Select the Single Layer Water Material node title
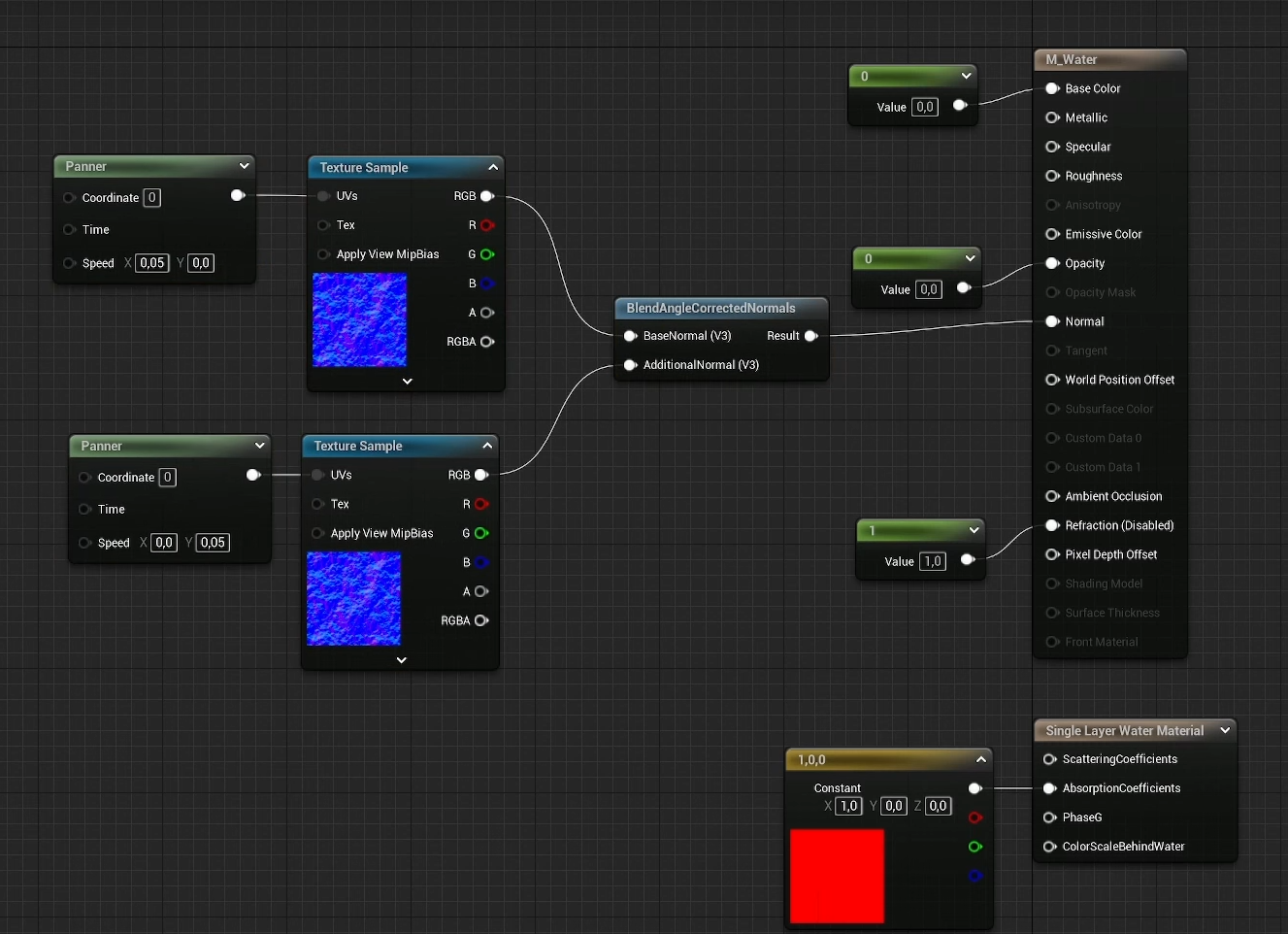Image resolution: width=1288 pixels, height=934 pixels. tap(1124, 730)
